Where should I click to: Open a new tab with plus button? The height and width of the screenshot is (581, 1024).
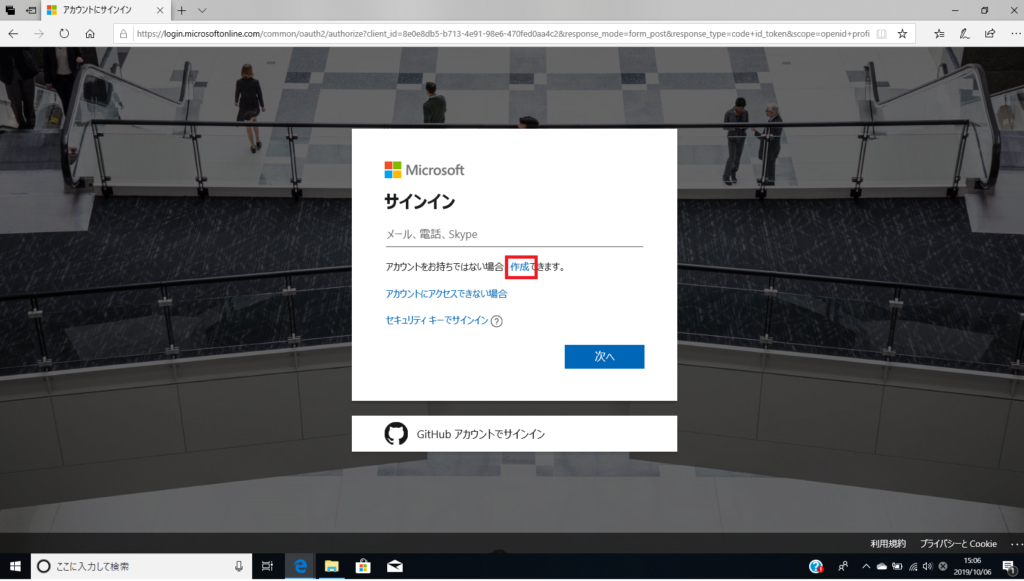182,10
